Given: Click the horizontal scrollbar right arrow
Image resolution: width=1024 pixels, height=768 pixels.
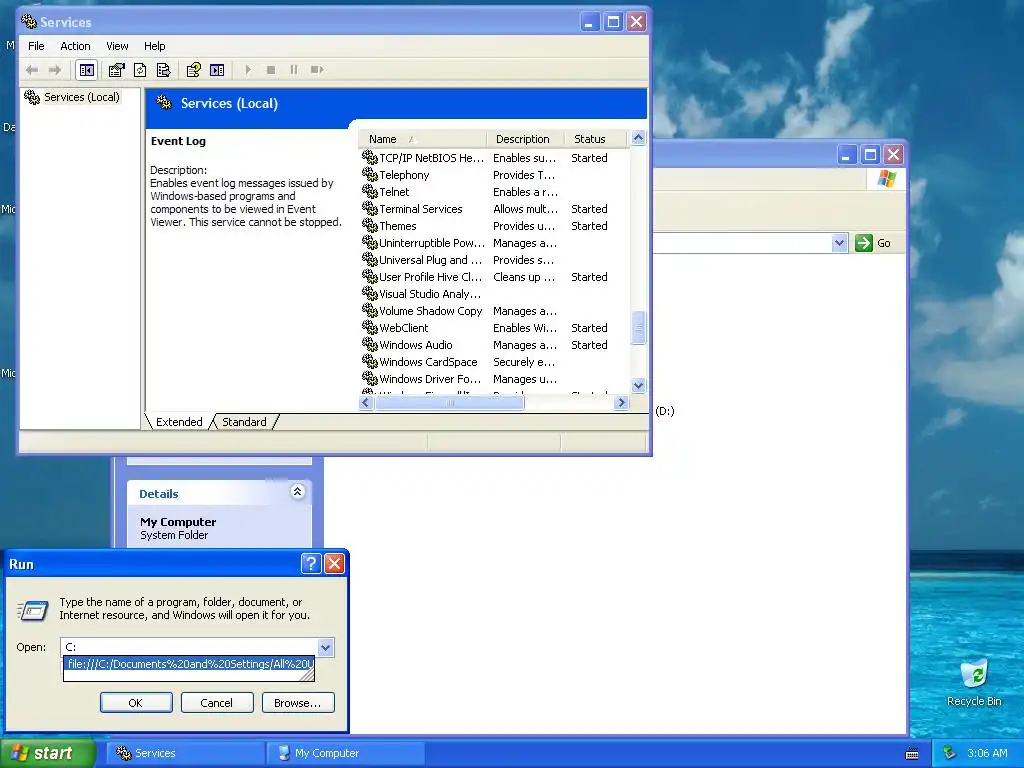Looking at the screenshot, I should click(621, 403).
